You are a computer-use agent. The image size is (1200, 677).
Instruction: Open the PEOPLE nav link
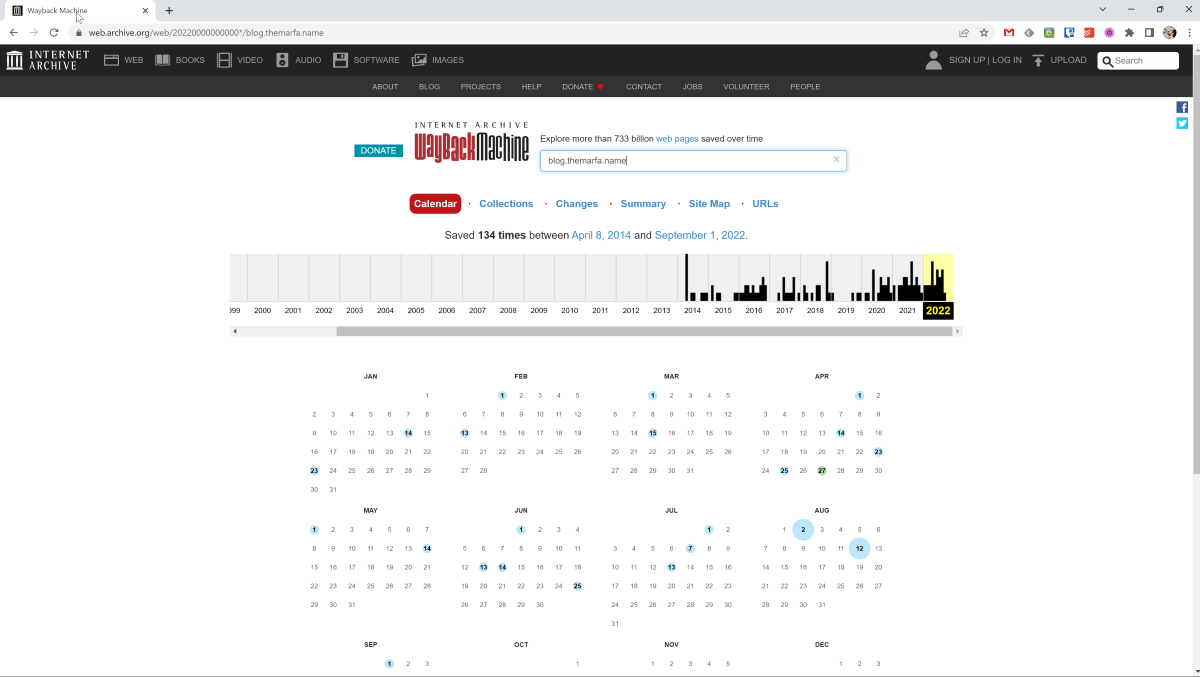point(805,87)
